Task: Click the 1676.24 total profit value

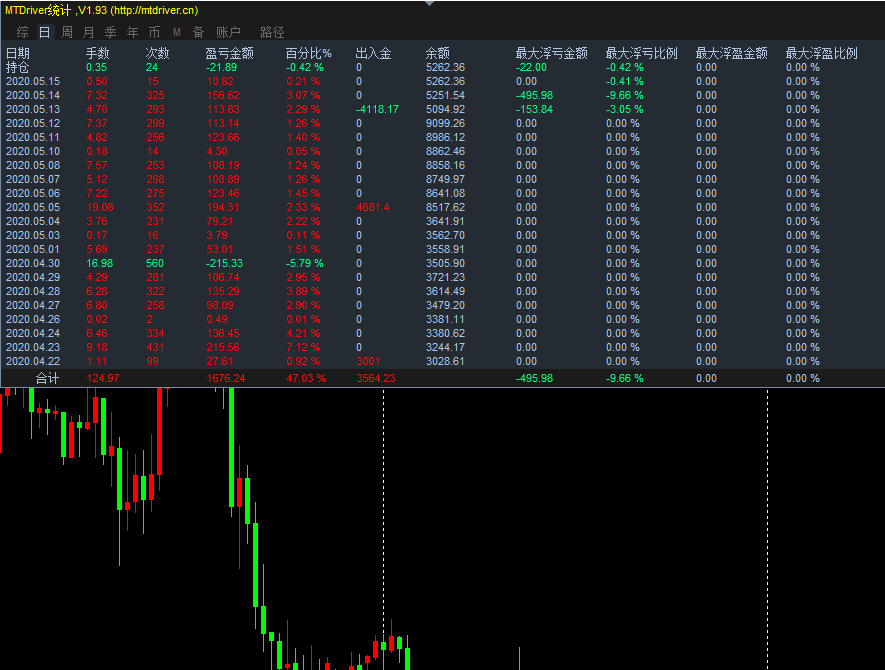Action: pos(226,378)
